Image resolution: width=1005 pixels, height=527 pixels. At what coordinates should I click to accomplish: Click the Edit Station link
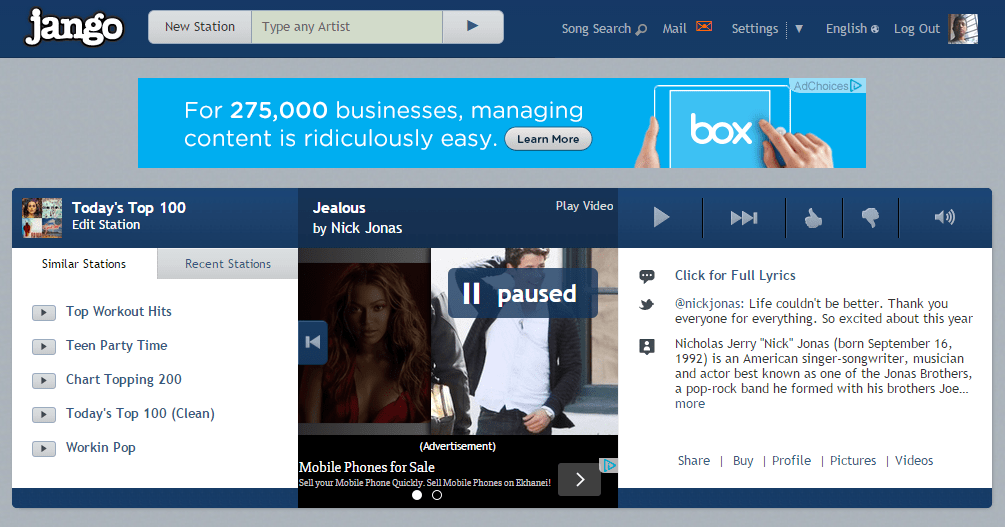106,225
